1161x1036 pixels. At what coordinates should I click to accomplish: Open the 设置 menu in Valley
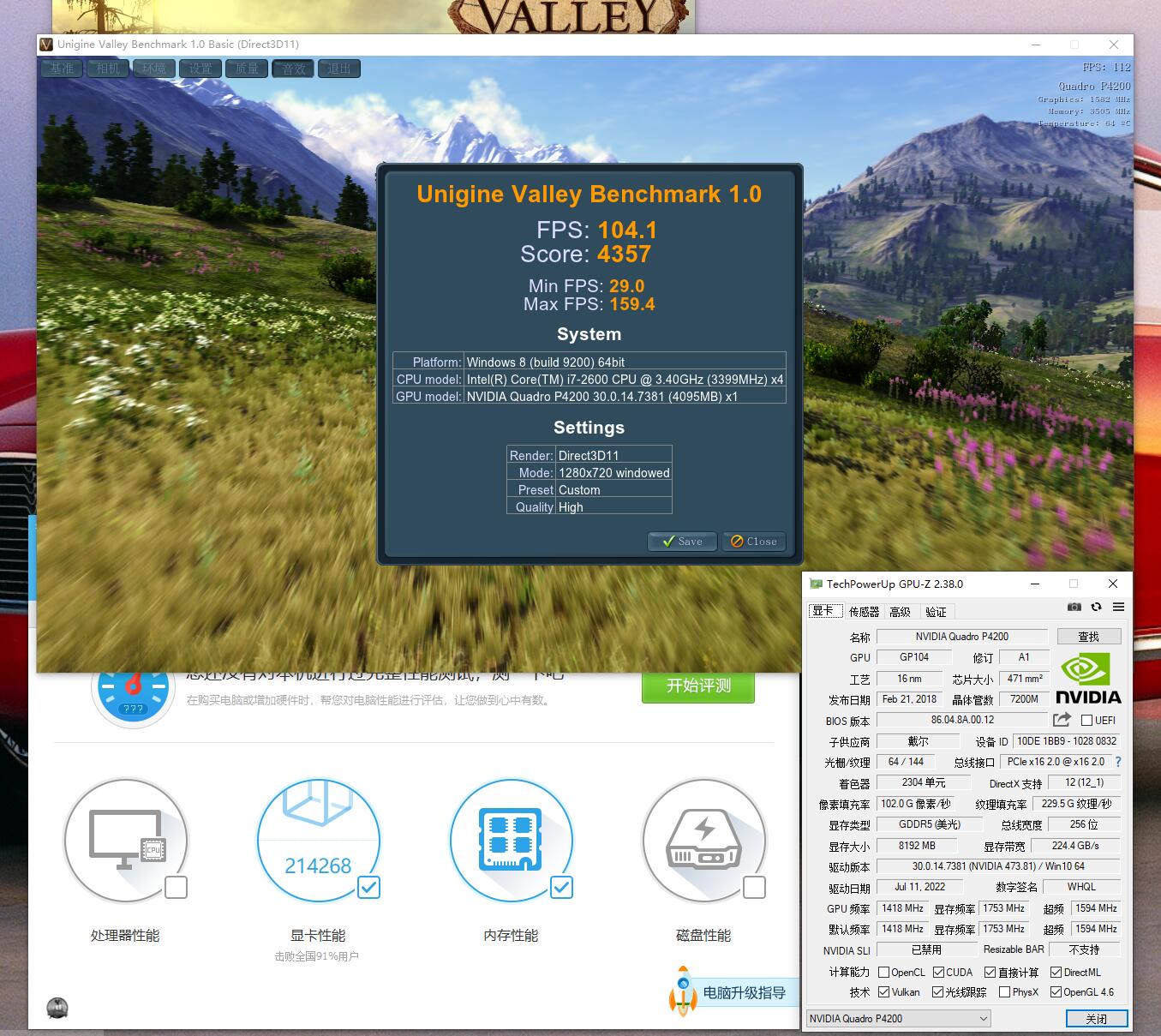[x=200, y=69]
